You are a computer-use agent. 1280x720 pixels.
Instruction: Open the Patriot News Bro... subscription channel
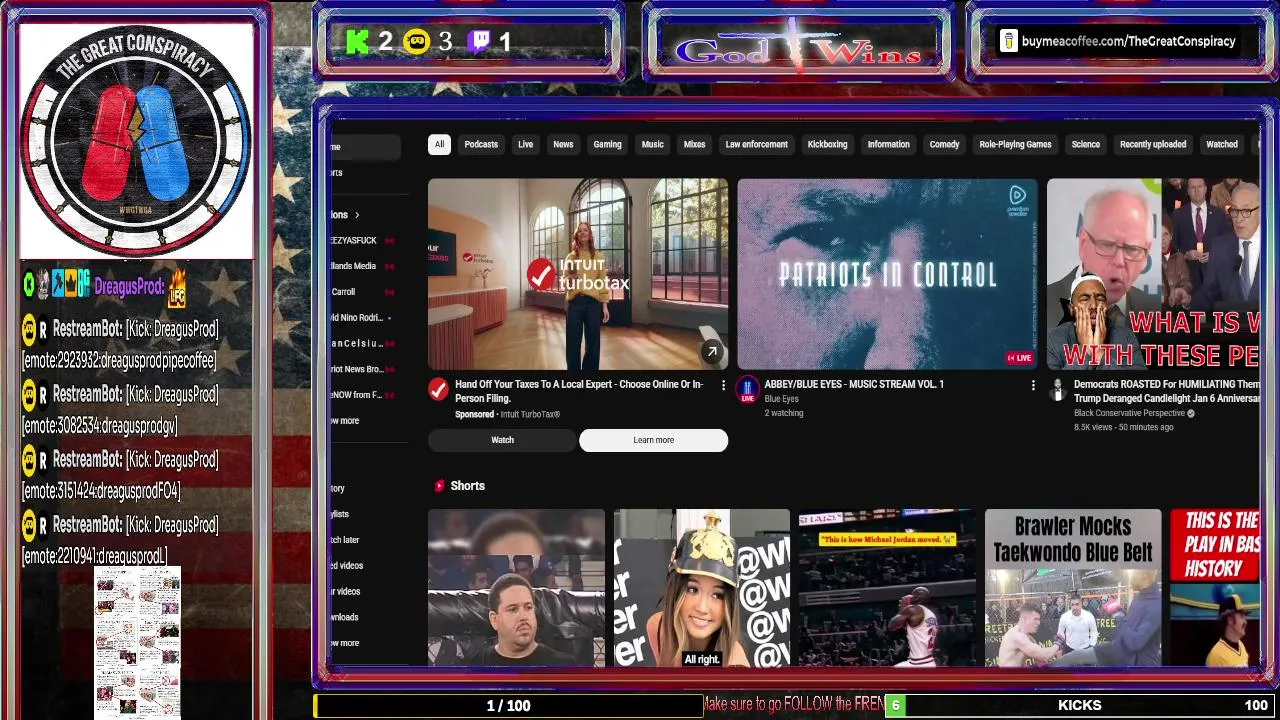click(357, 369)
